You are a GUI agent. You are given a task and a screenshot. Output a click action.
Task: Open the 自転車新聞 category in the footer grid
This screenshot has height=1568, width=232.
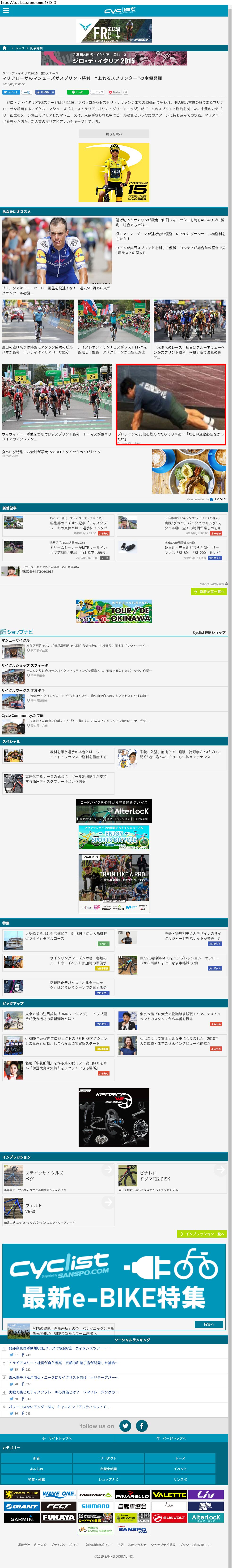coord(108,1469)
